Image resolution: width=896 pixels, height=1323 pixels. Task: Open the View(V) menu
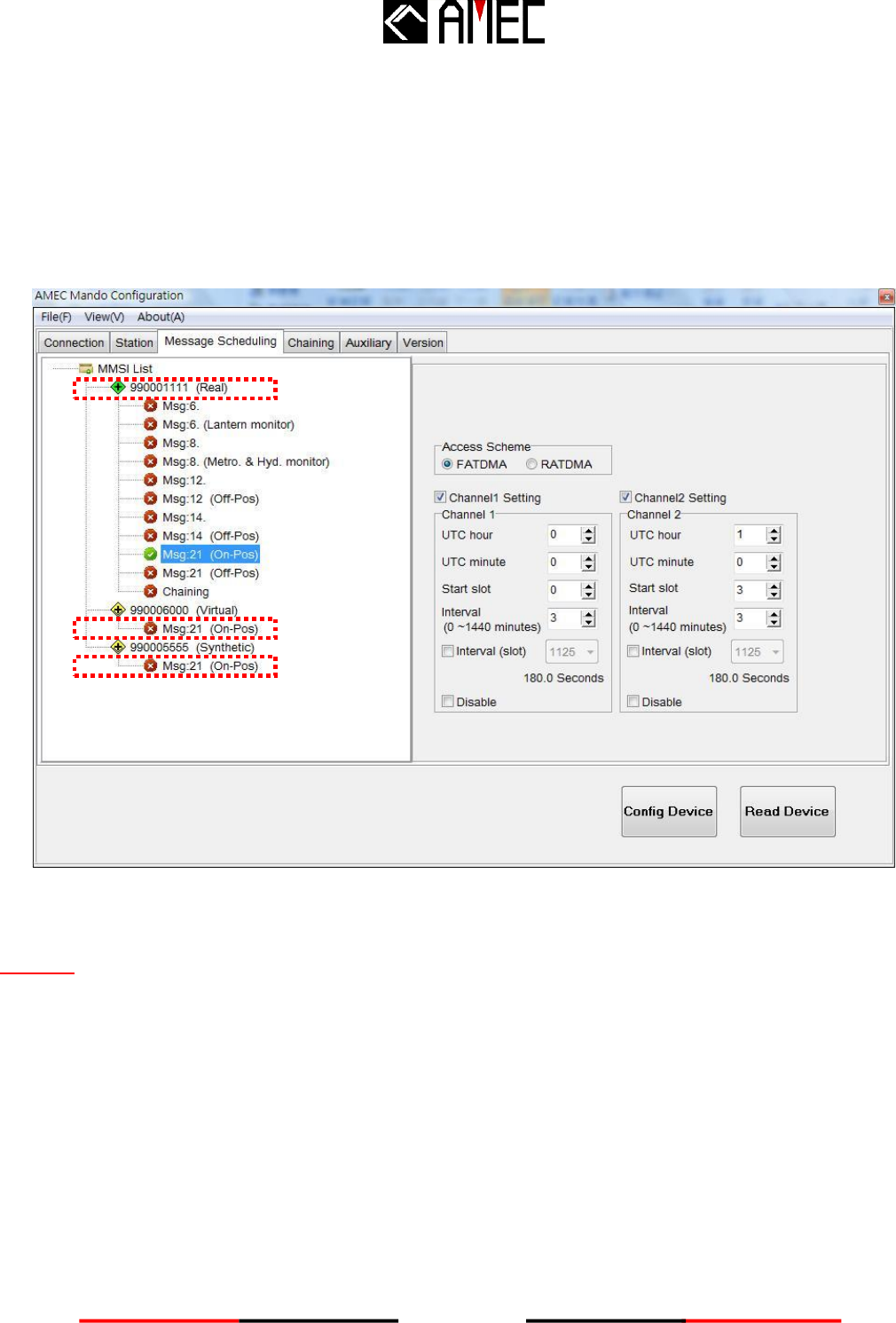coord(105,317)
